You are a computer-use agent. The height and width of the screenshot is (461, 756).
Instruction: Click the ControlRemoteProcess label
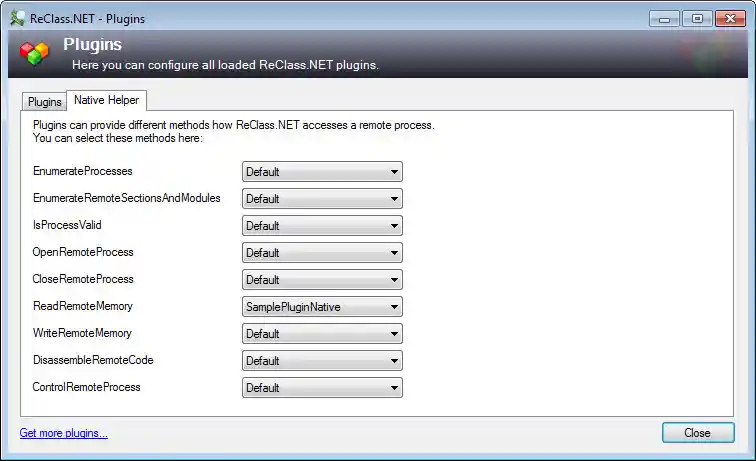(86, 387)
